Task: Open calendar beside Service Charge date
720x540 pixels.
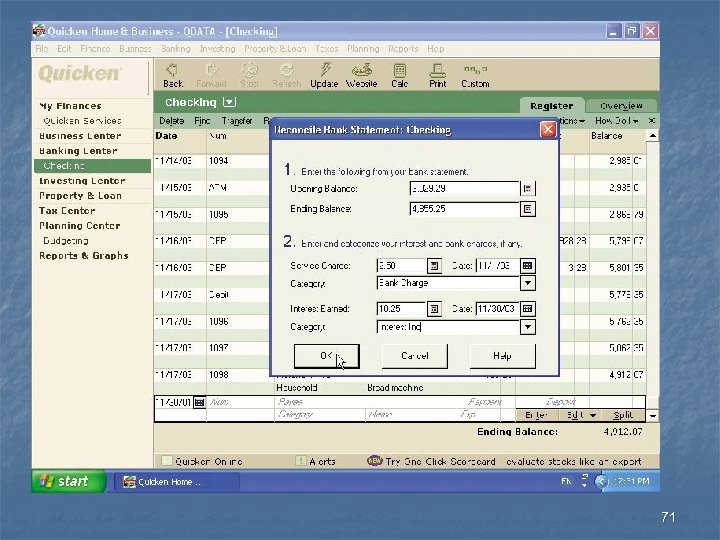Action: (528, 266)
